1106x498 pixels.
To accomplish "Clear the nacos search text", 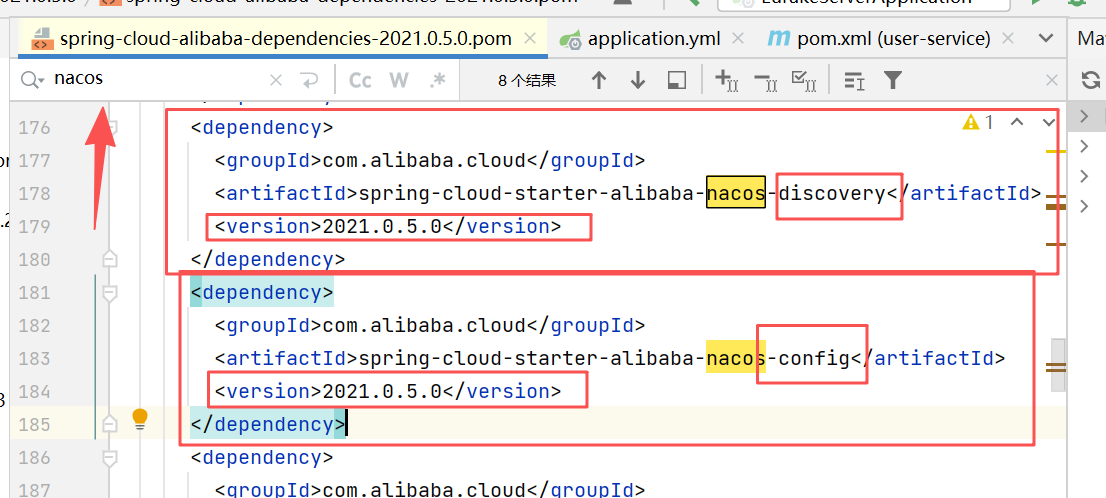I will tap(276, 80).
